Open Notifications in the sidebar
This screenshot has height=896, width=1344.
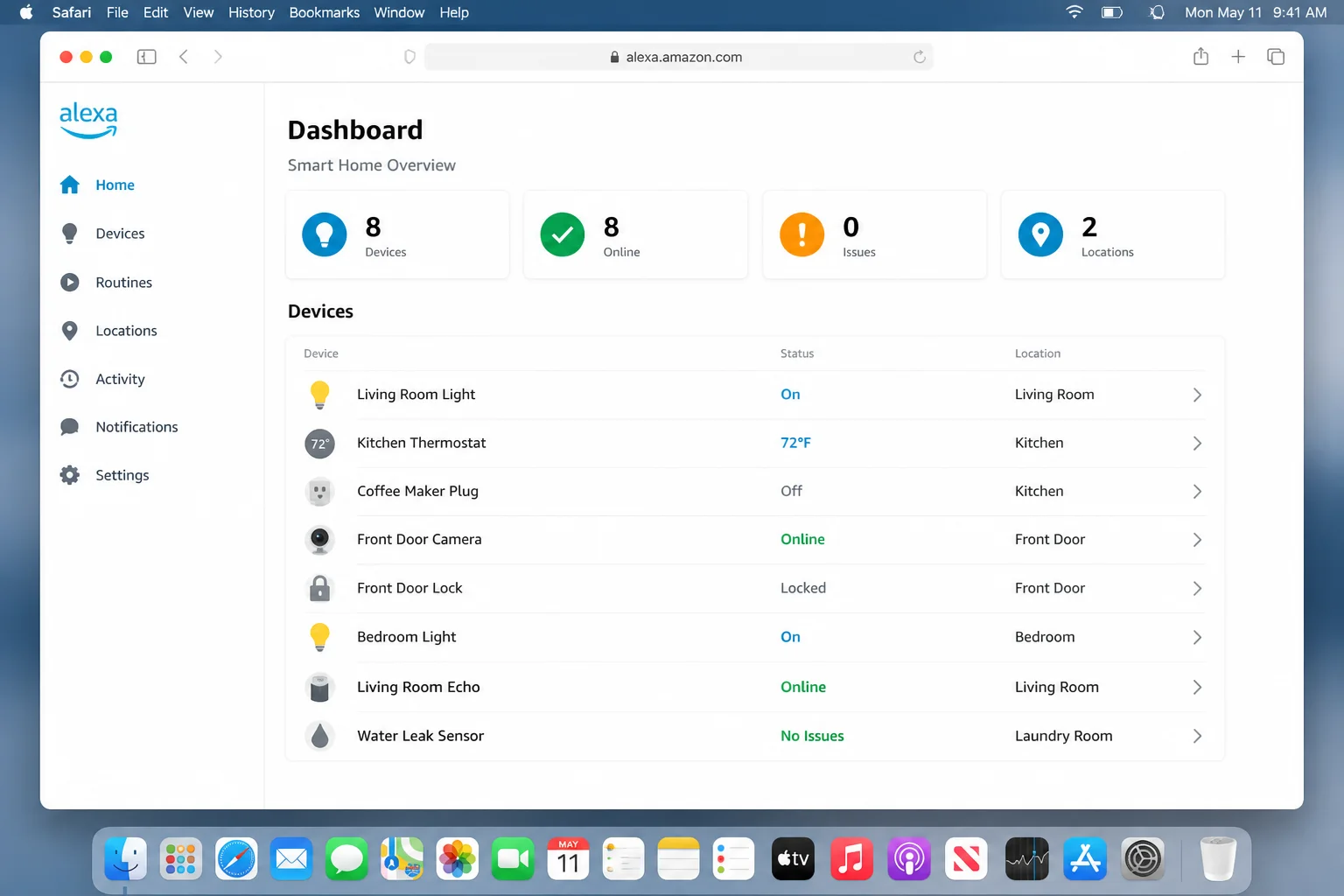pos(119,427)
